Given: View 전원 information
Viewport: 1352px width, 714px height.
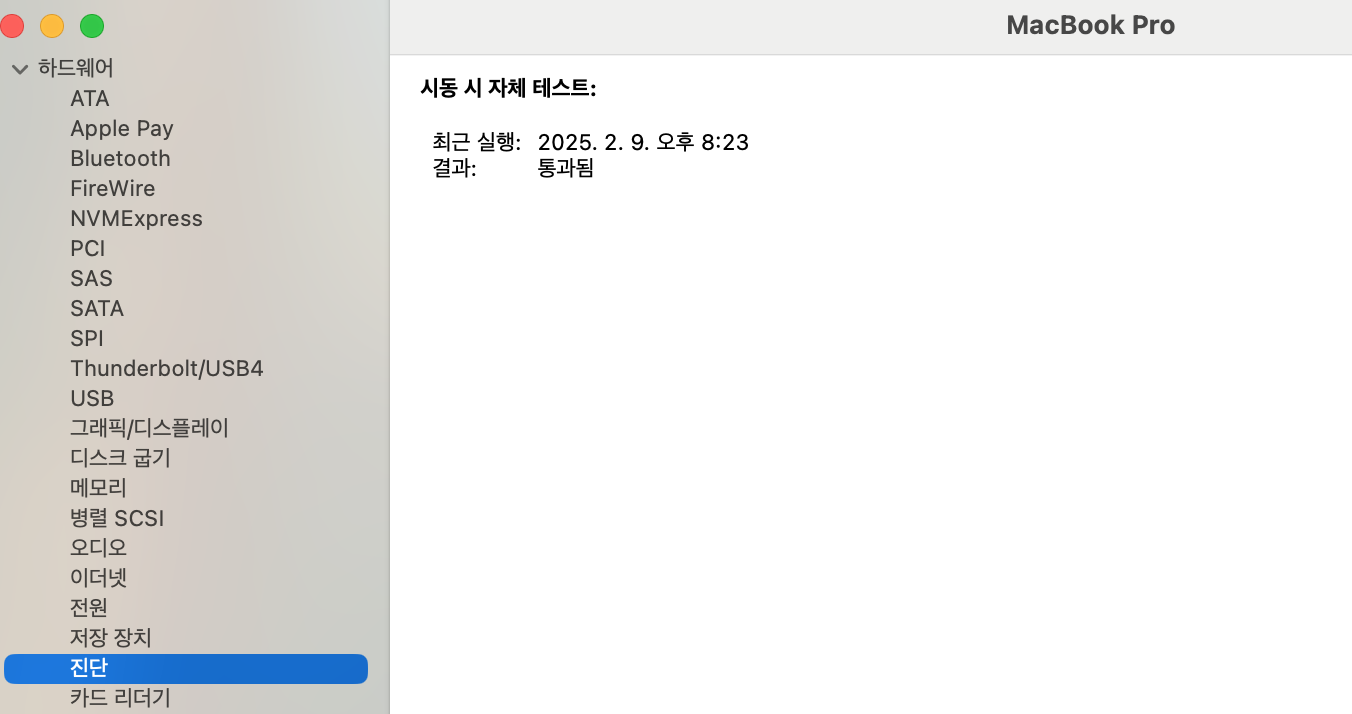Looking at the screenshot, I should [89, 608].
